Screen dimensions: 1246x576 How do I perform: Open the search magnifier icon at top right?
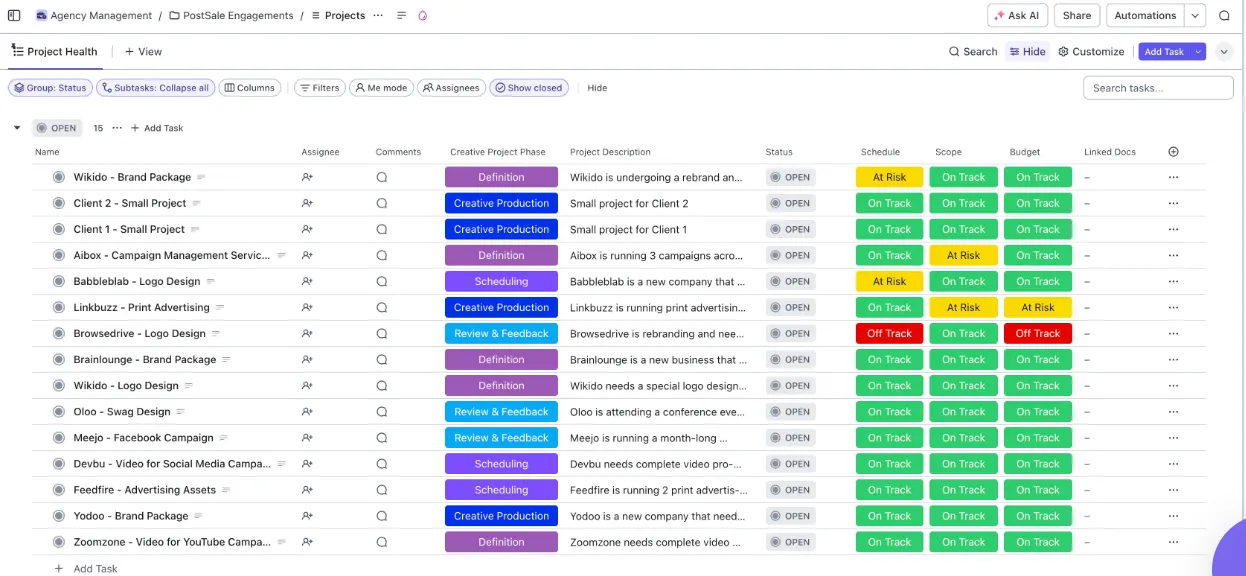[1225, 15]
